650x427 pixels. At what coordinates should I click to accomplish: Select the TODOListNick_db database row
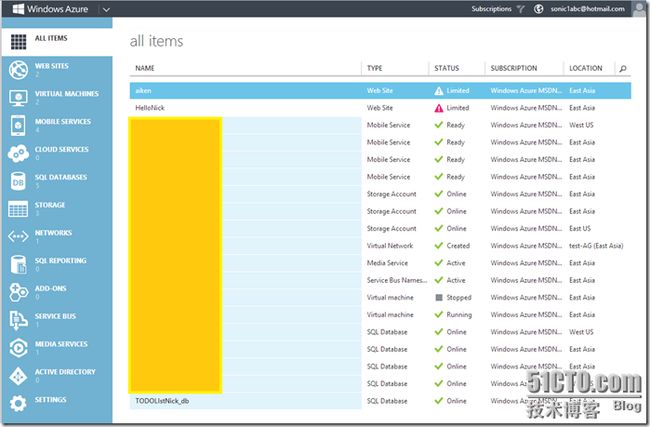245,401
